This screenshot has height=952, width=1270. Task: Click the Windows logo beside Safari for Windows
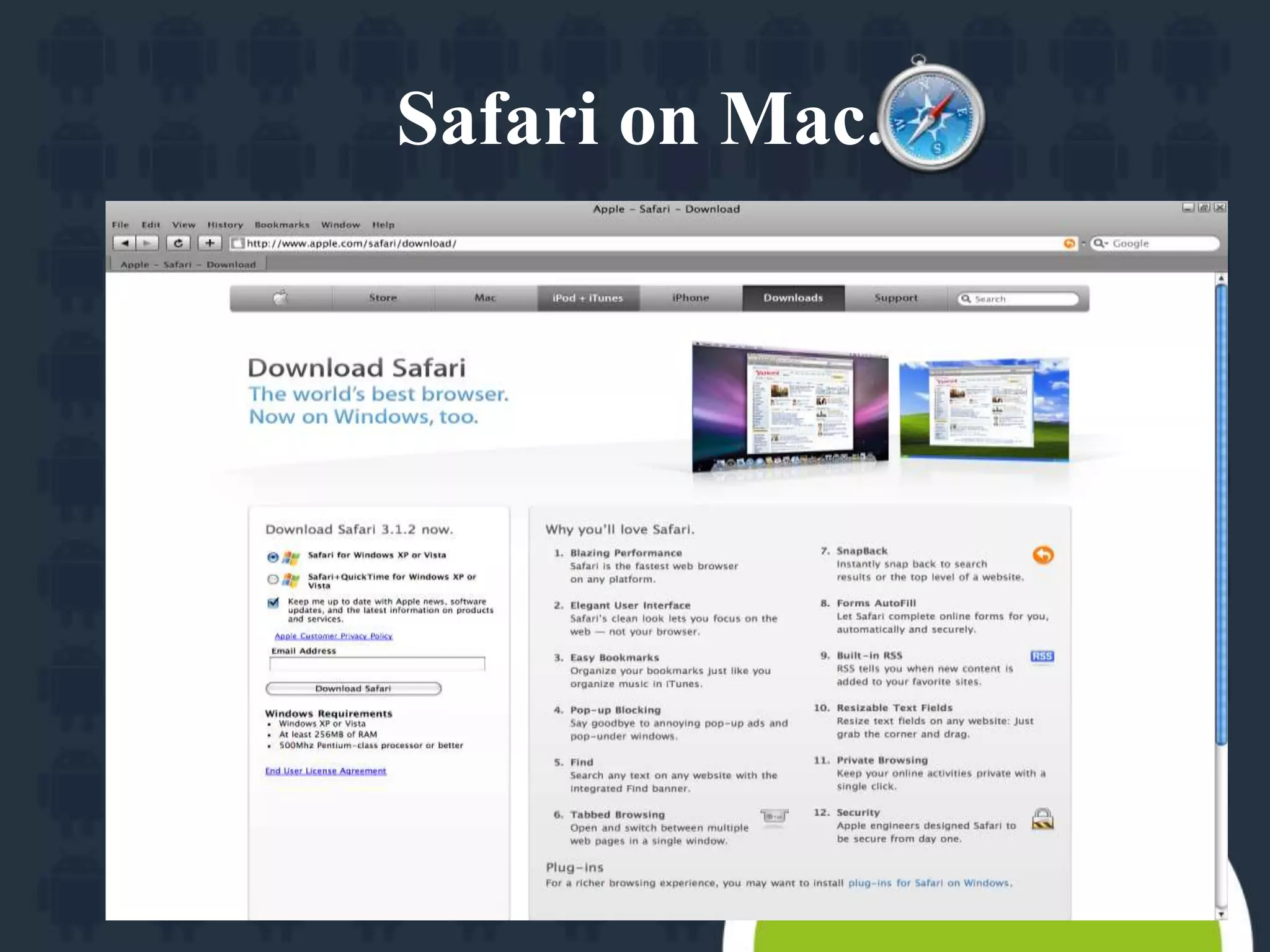(291, 557)
